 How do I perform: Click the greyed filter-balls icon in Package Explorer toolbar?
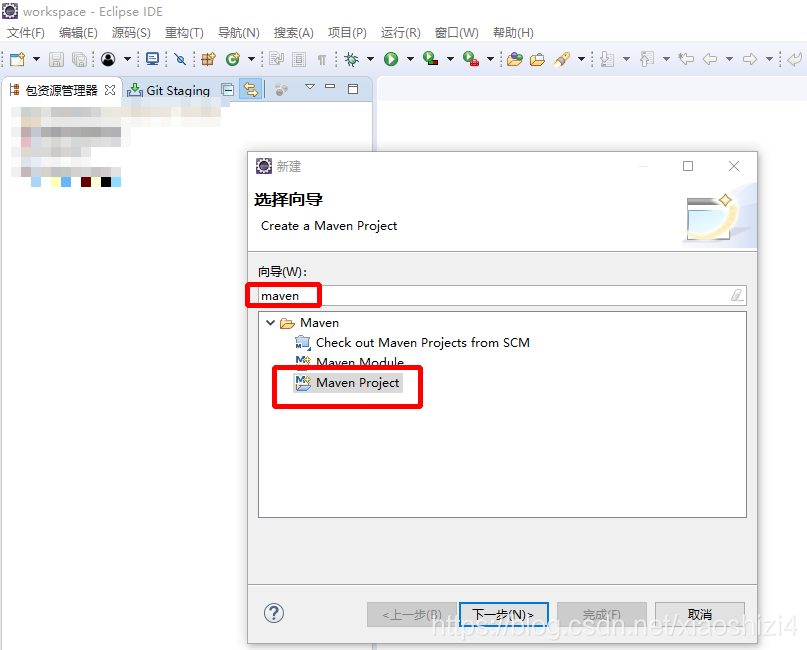click(x=281, y=90)
